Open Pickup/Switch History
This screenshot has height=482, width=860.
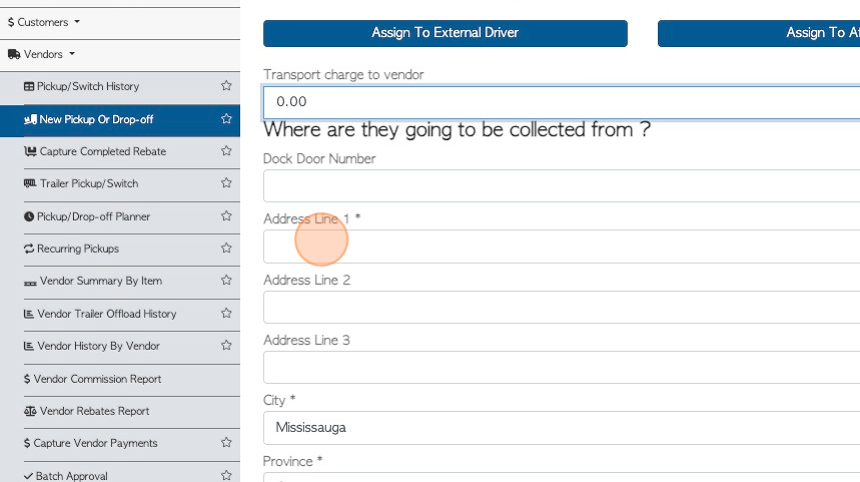point(88,86)
